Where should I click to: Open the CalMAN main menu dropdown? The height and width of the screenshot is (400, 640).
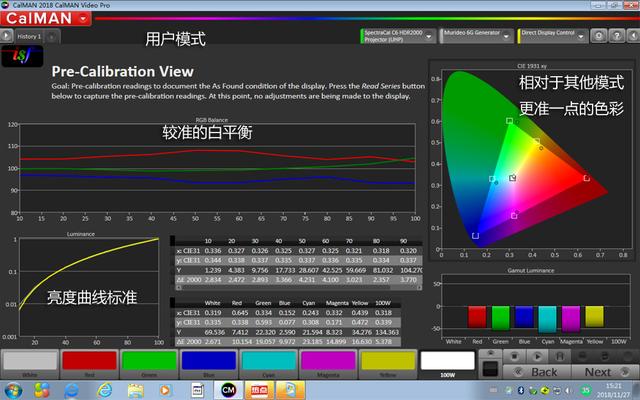84,19
